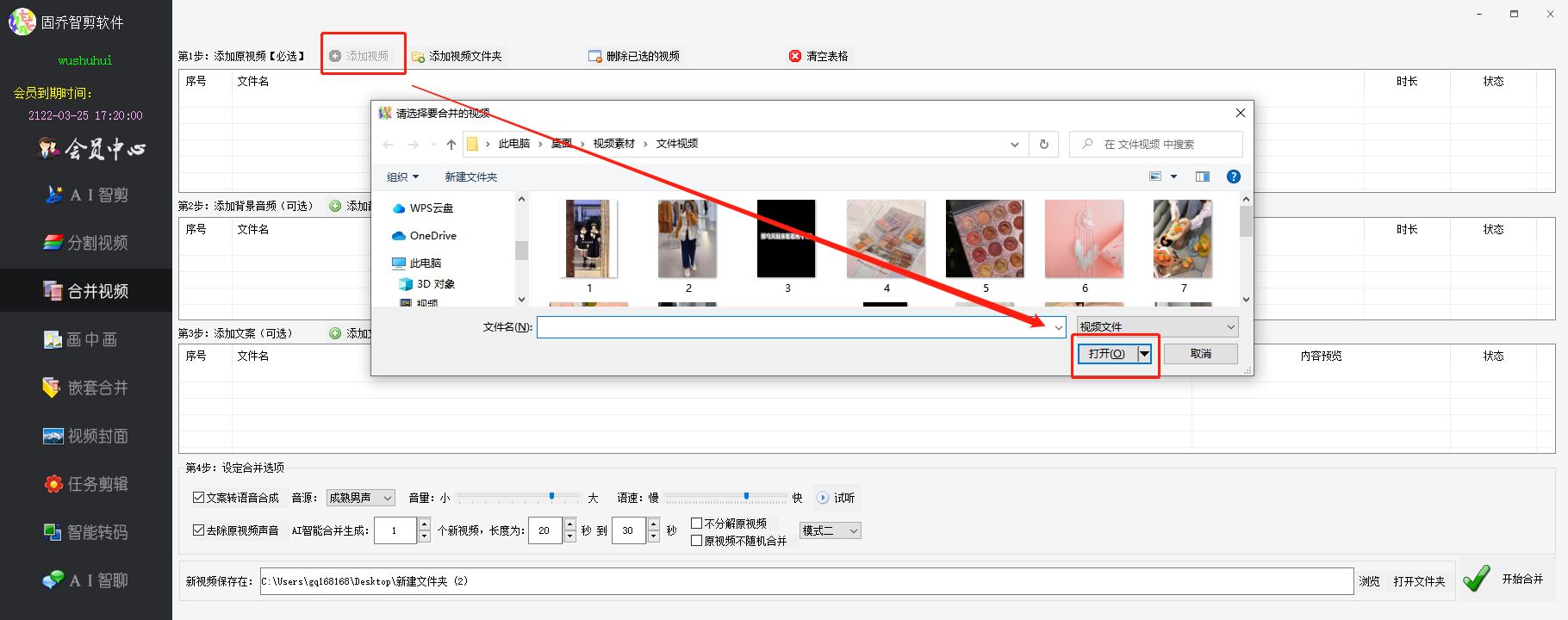1568x620 pixels.
Task: Select WPS云盘 in navigation tree
Action: 422,208
